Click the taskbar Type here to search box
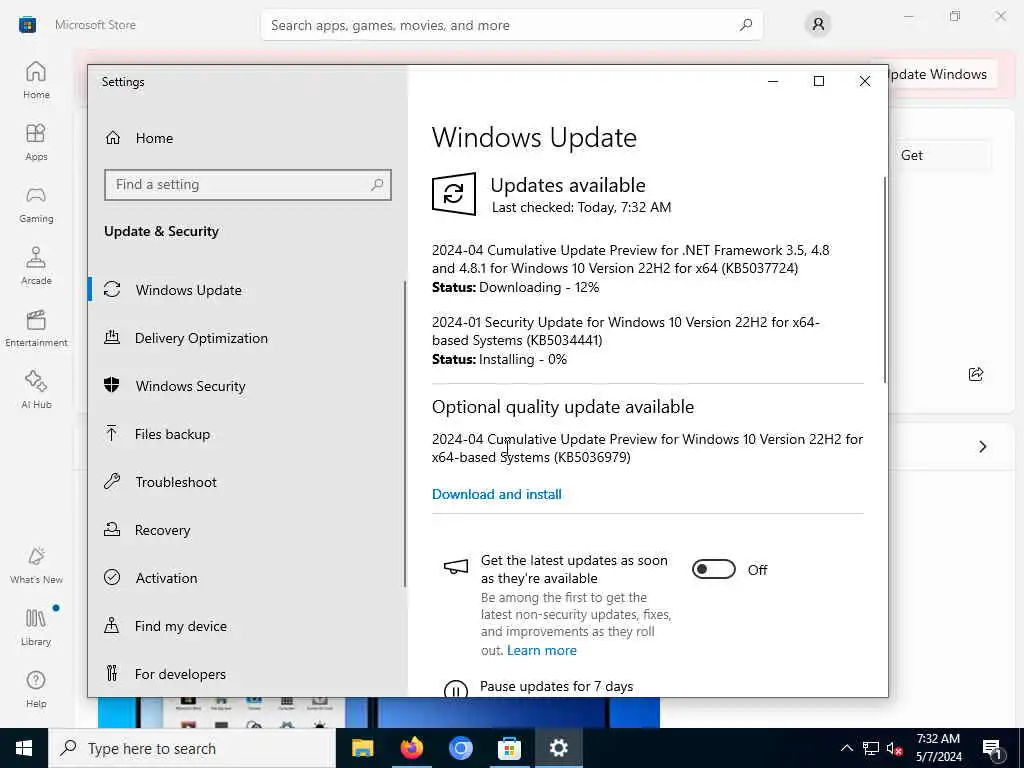1024x768 pixels. 192,748
